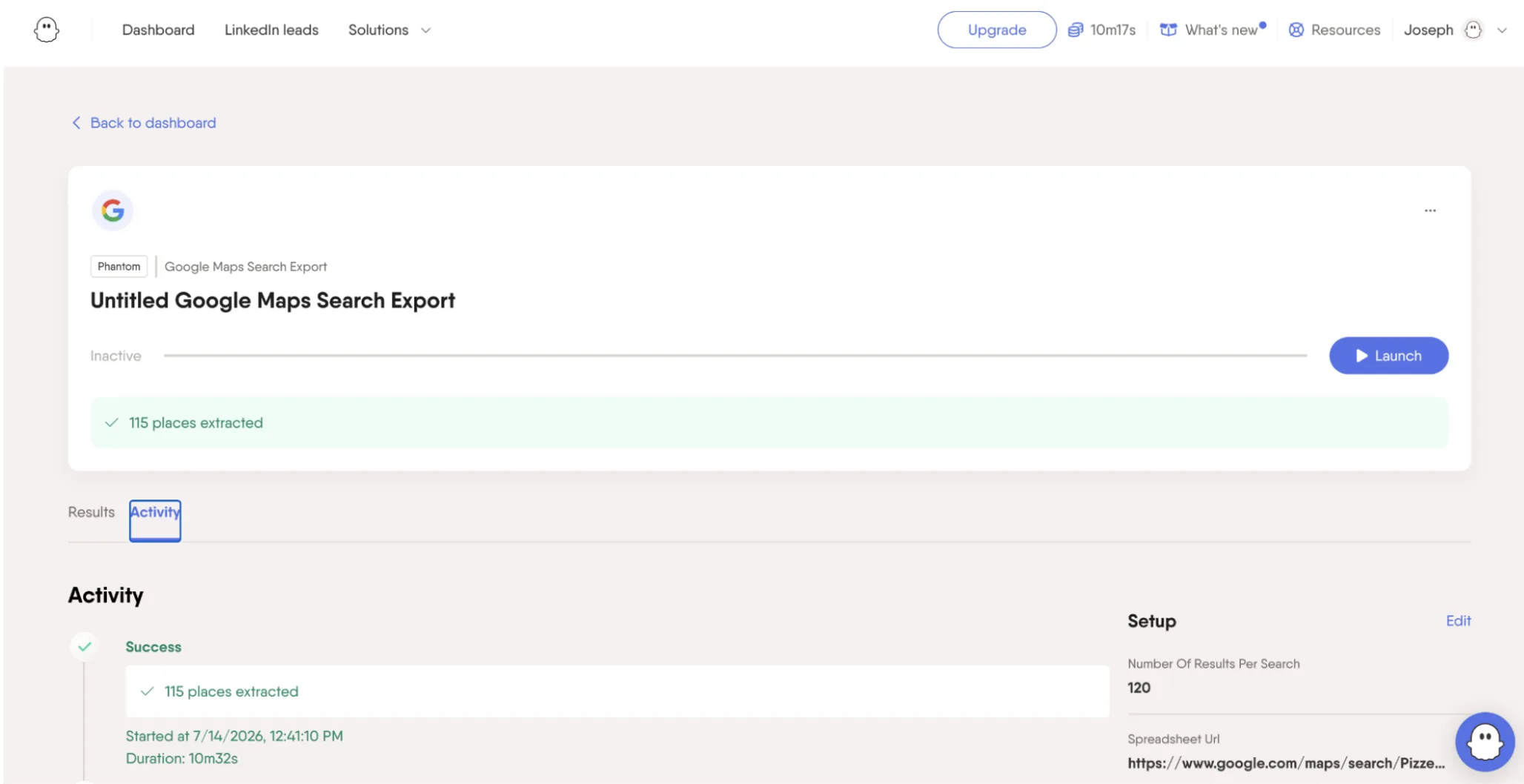Click the Upgrade button
The image size is (1524, 784).
coord(996,30)
